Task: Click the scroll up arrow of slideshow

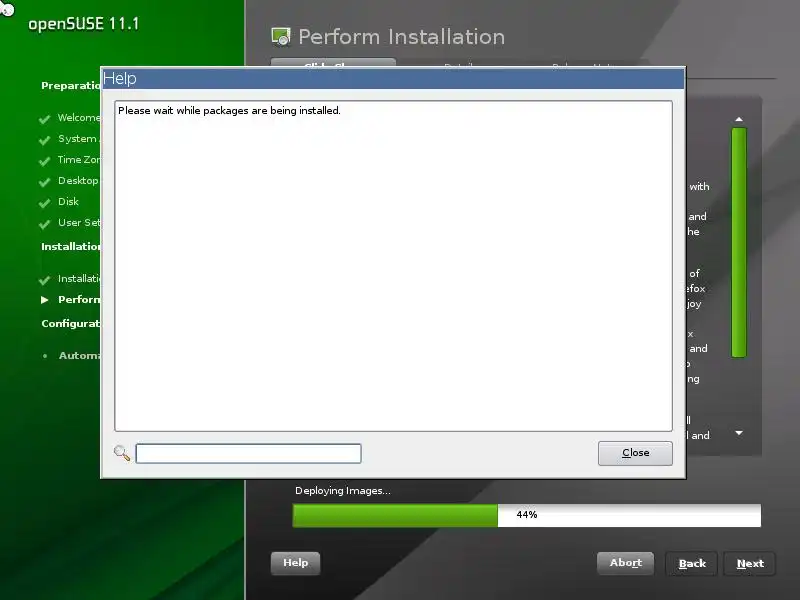Action: (x=739, y=119)
